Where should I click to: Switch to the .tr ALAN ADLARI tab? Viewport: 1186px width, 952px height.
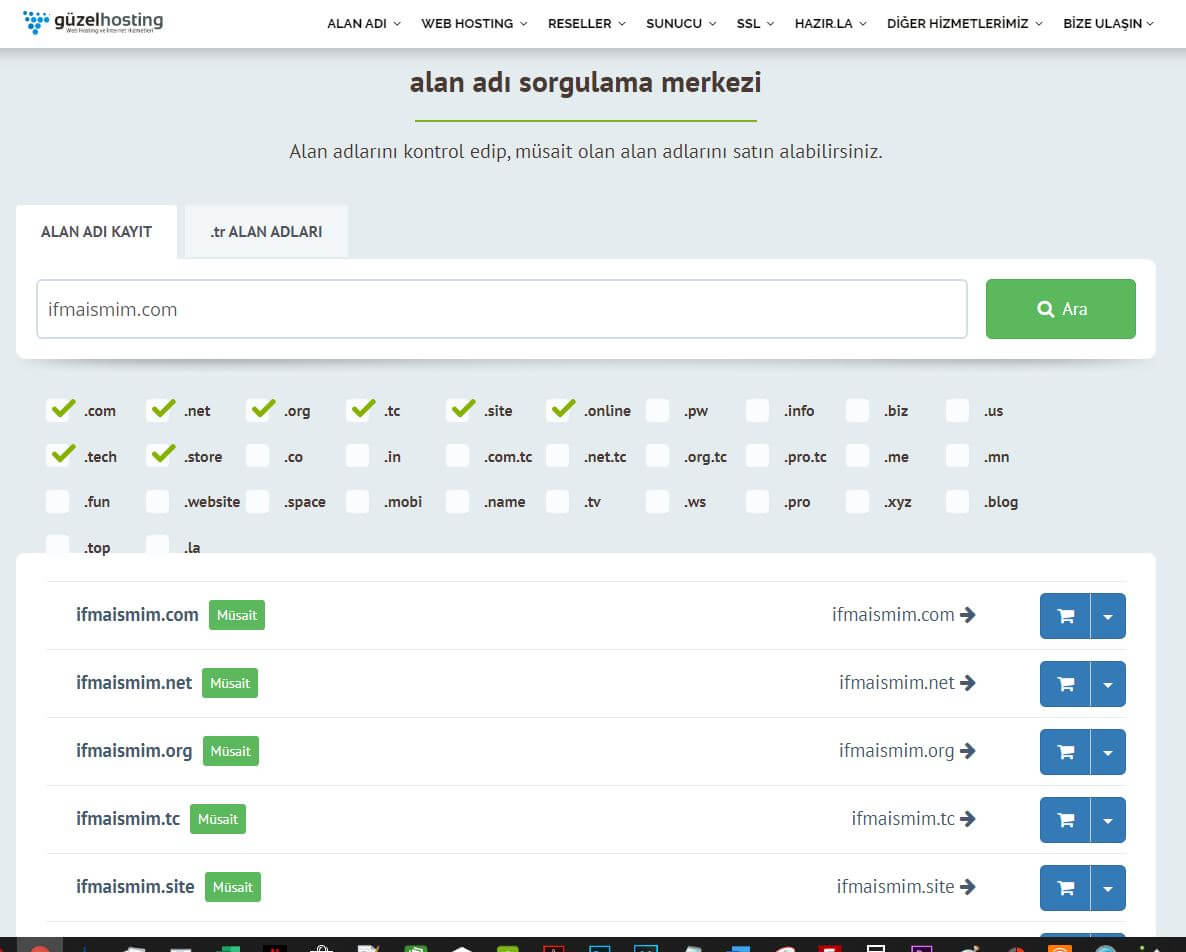pyautogui.click(x=266, y=231)
